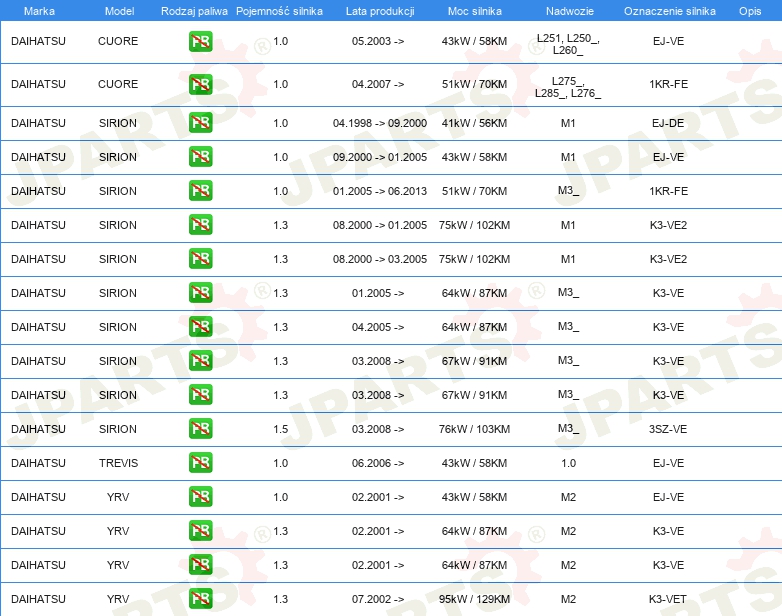Select the EJ-DE engine code cell

pos(668,123)
